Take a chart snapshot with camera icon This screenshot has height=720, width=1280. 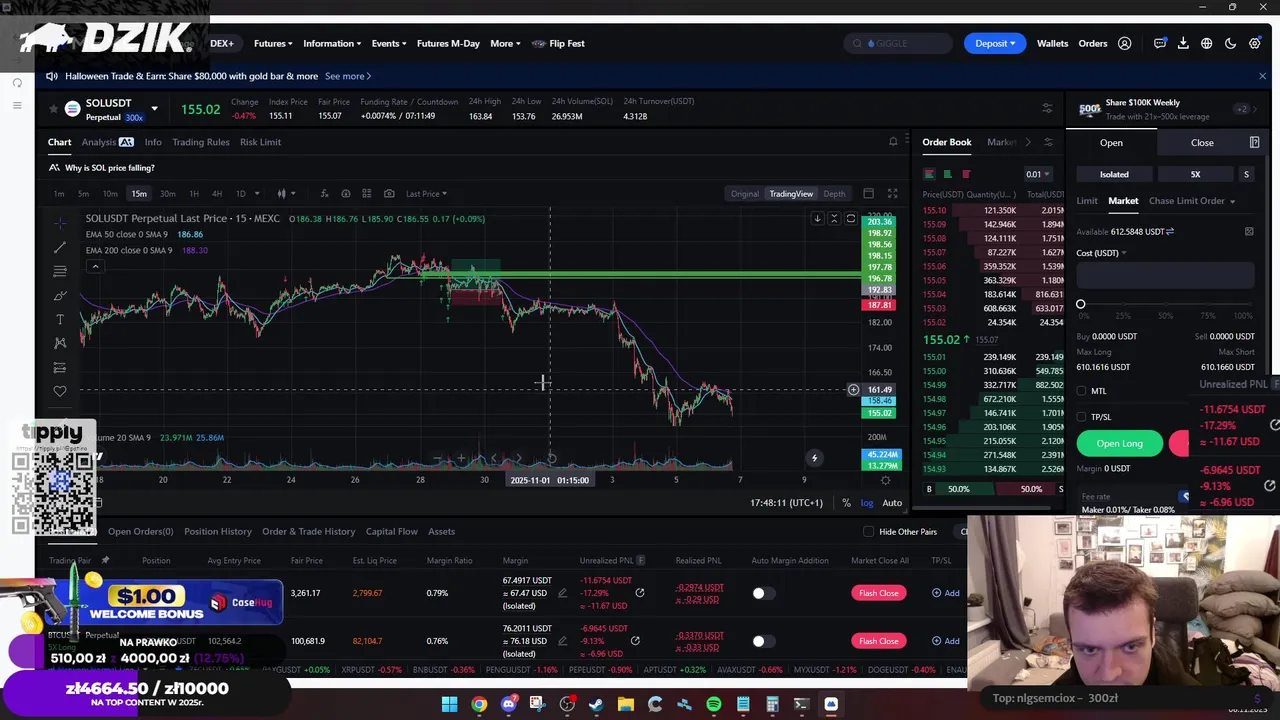point(389,193)
